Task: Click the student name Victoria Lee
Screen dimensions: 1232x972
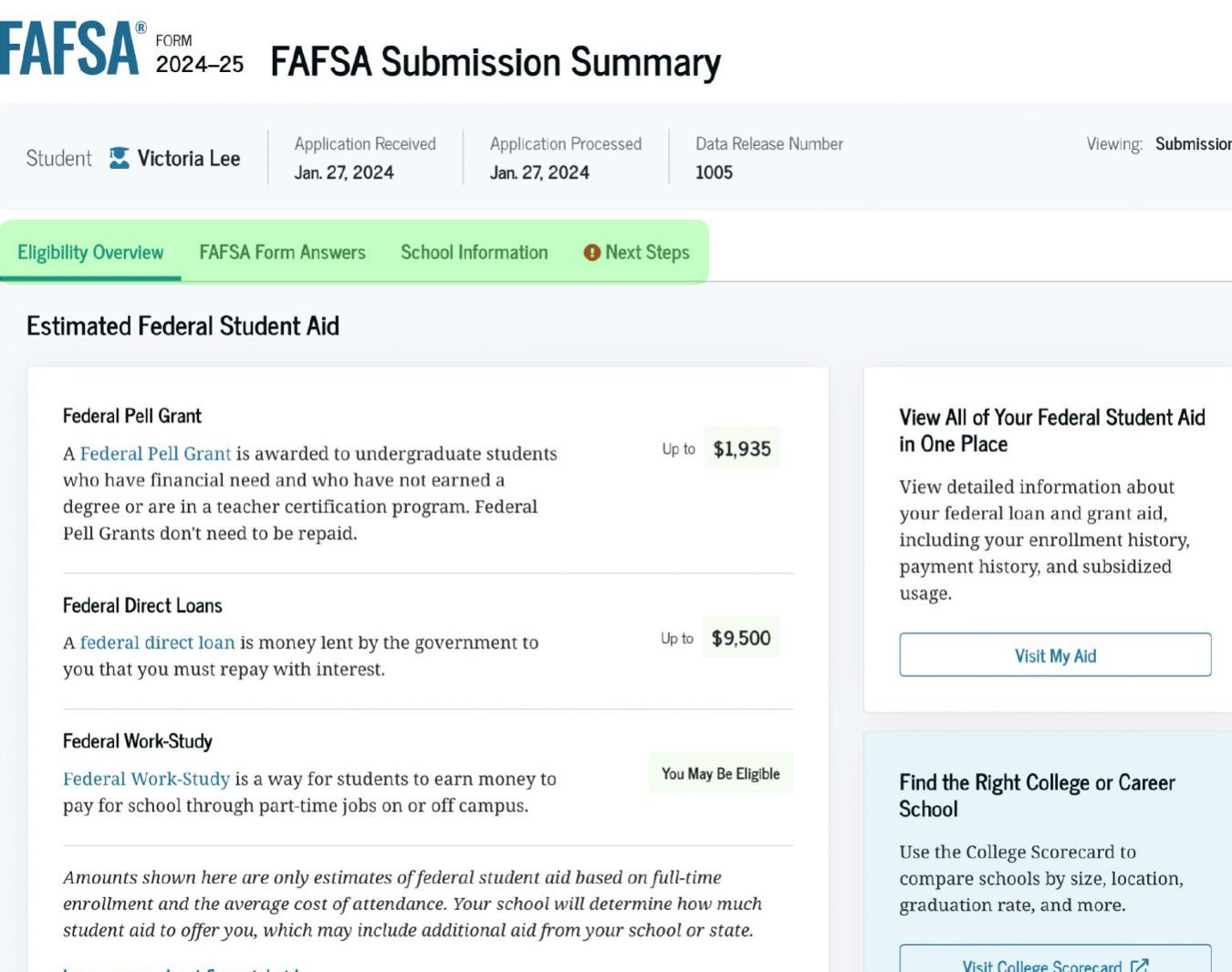Action: [x=189, y=159]
